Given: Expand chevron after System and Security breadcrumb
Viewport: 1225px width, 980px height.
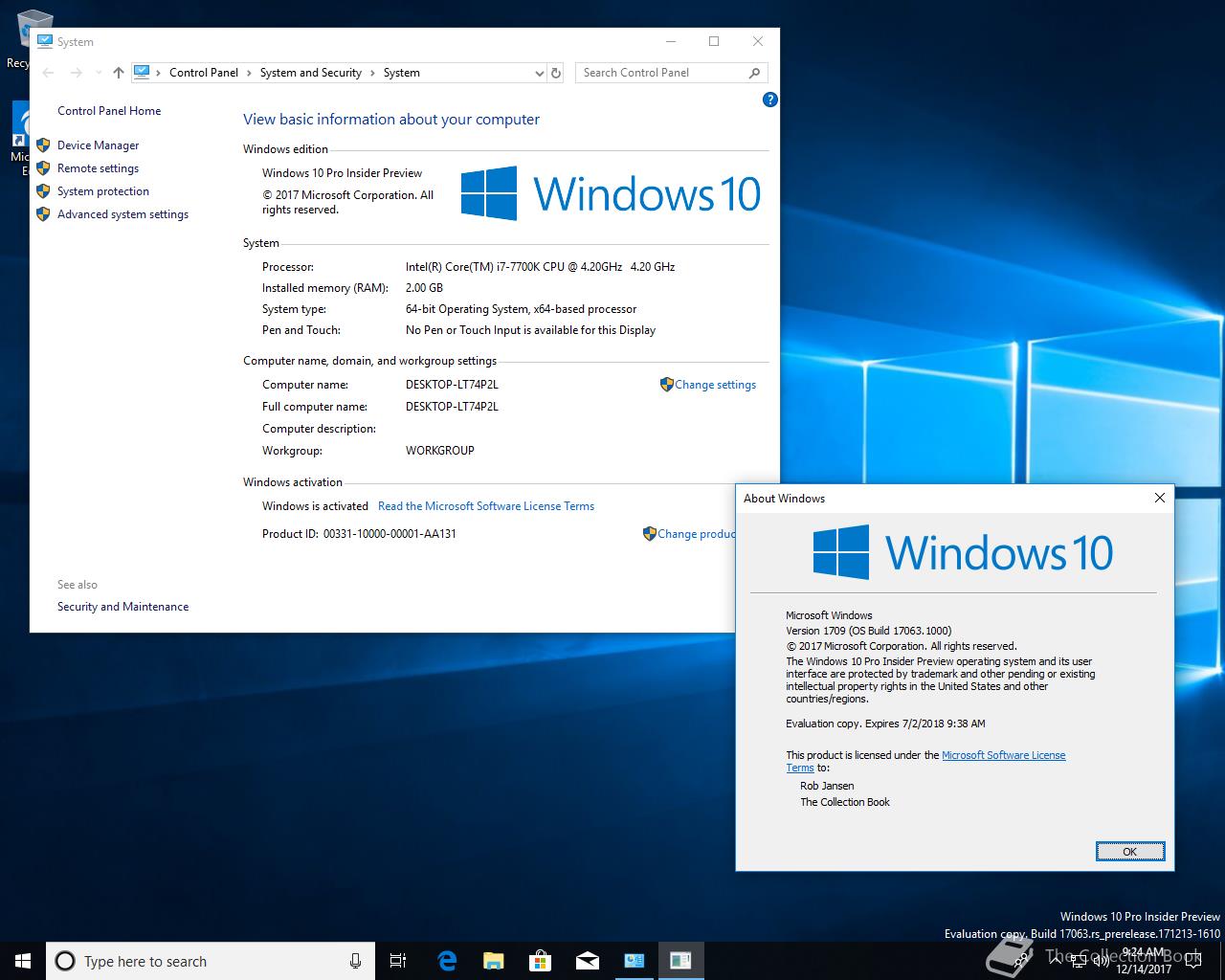Looking at the screenshot, I should 373,73.
